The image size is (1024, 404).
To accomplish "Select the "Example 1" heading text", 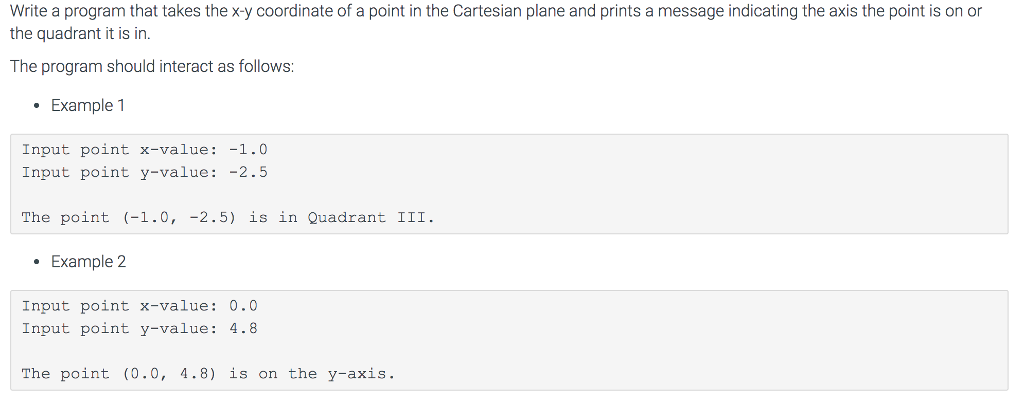I will tap(88, 105).
